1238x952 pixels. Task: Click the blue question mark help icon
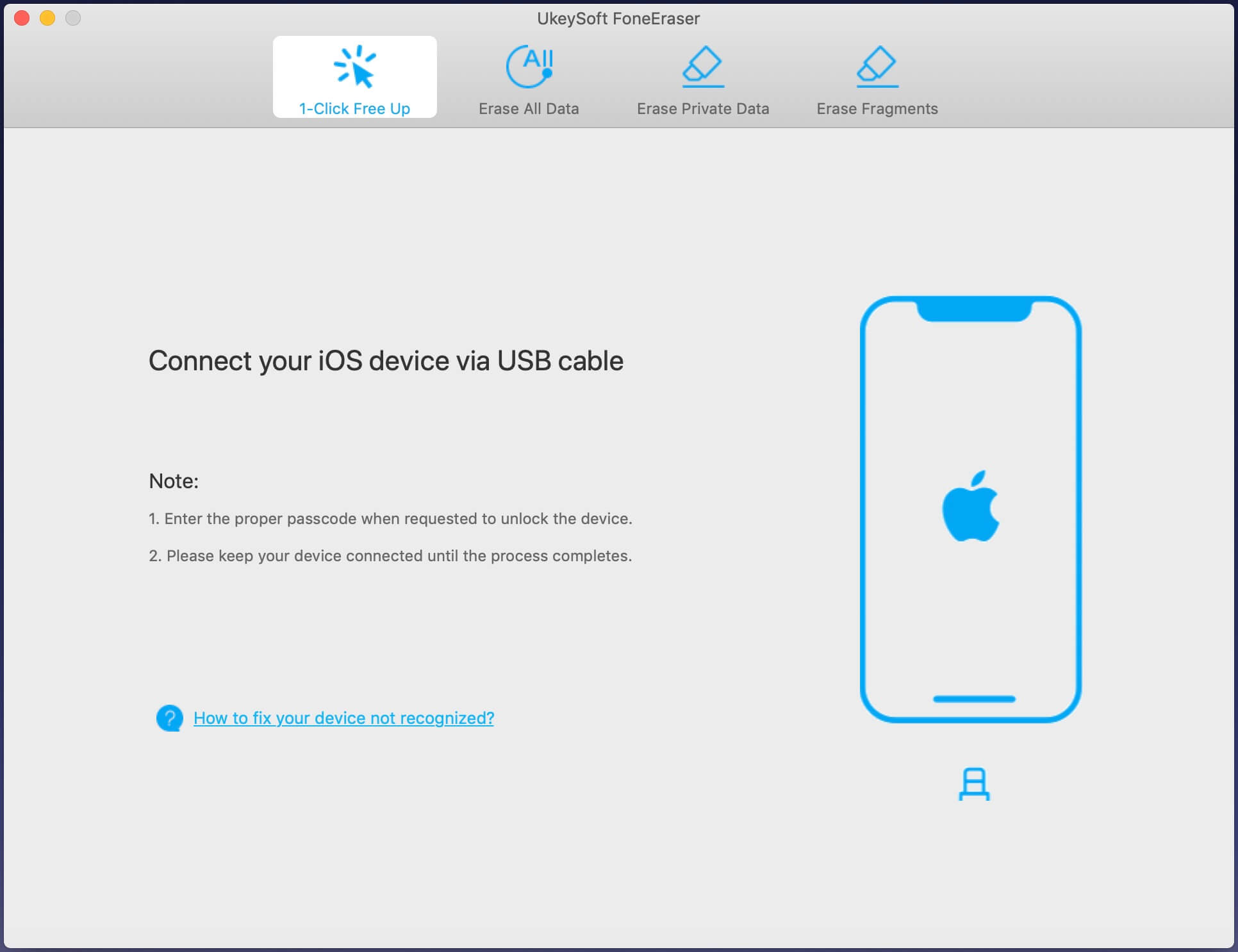(x=170, y=718)
